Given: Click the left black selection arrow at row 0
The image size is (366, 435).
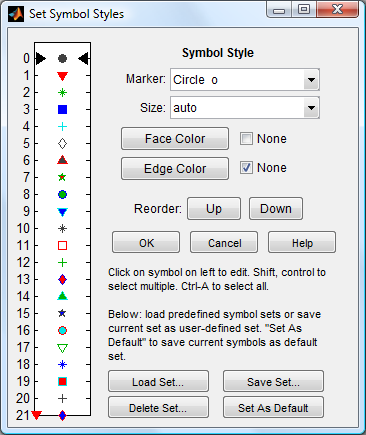Looking at the screenshot, I should [40, 59].
